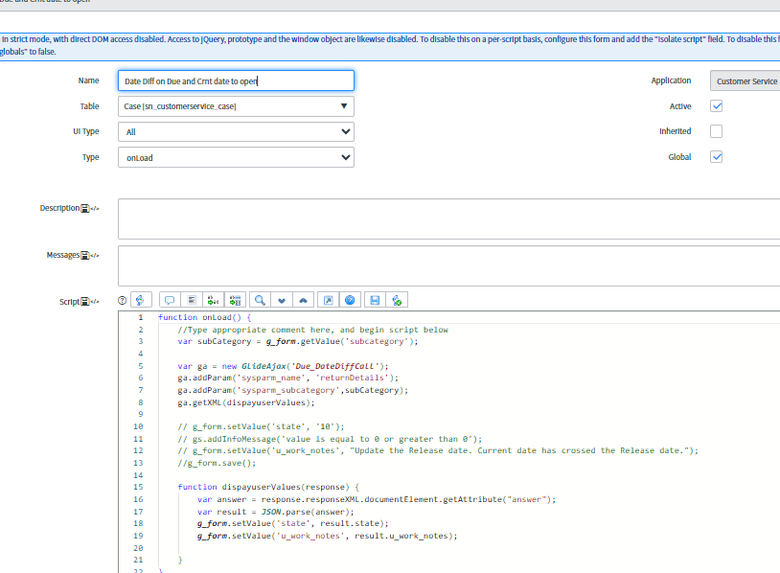Click the Application field showing Customer Service

745,81
